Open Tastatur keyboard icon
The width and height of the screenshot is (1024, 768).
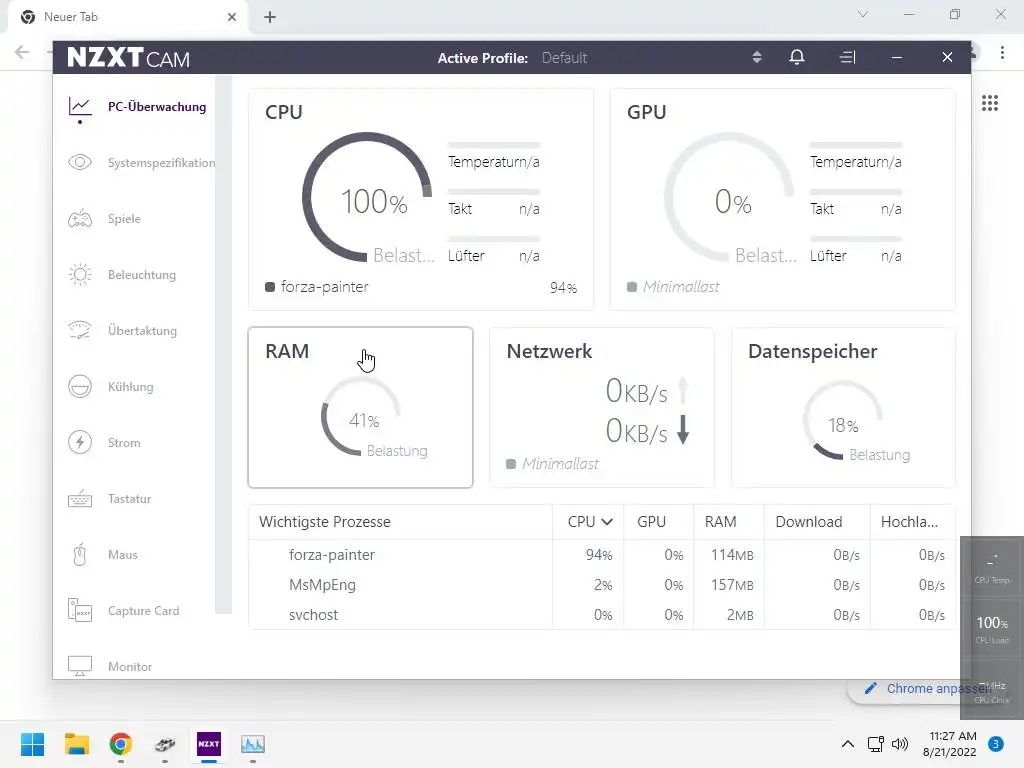(x=80, y=499)
